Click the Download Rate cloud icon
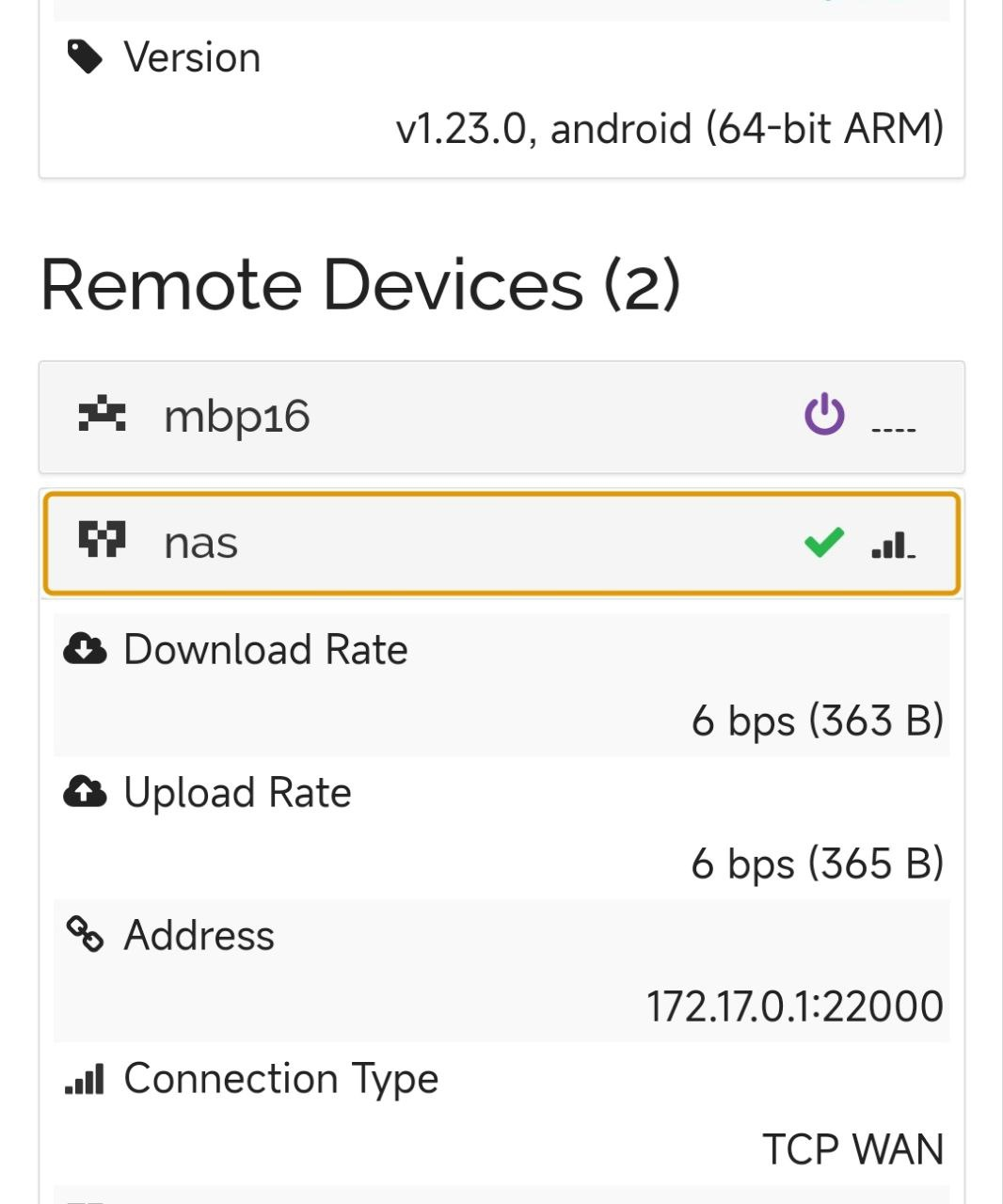The height and width of the screenshot is (1204, 1003). click(85, 648)
